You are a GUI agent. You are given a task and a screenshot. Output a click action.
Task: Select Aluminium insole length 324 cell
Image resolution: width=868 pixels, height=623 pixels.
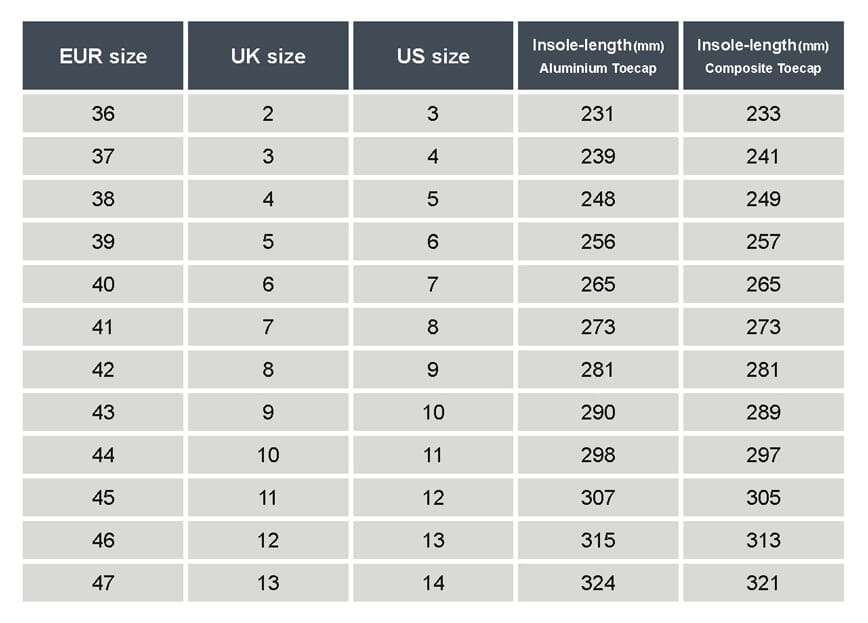point(598,583)
